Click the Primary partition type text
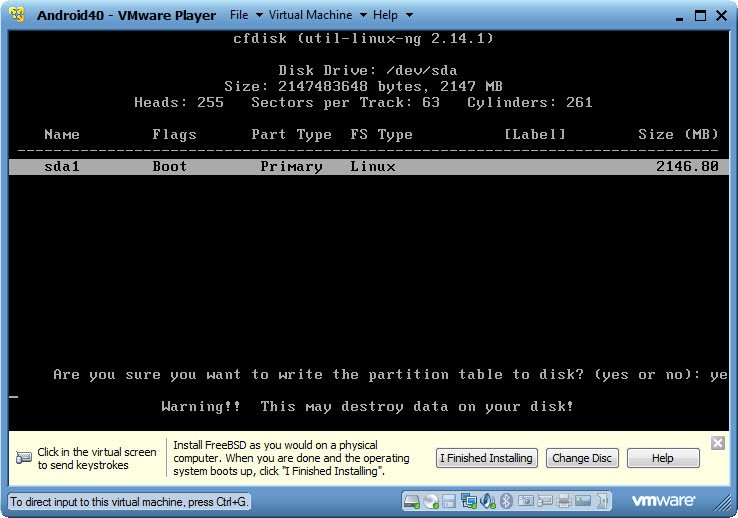Image resolution: width=738 pixels, height=518 pixels. click(x=291, y=167)
